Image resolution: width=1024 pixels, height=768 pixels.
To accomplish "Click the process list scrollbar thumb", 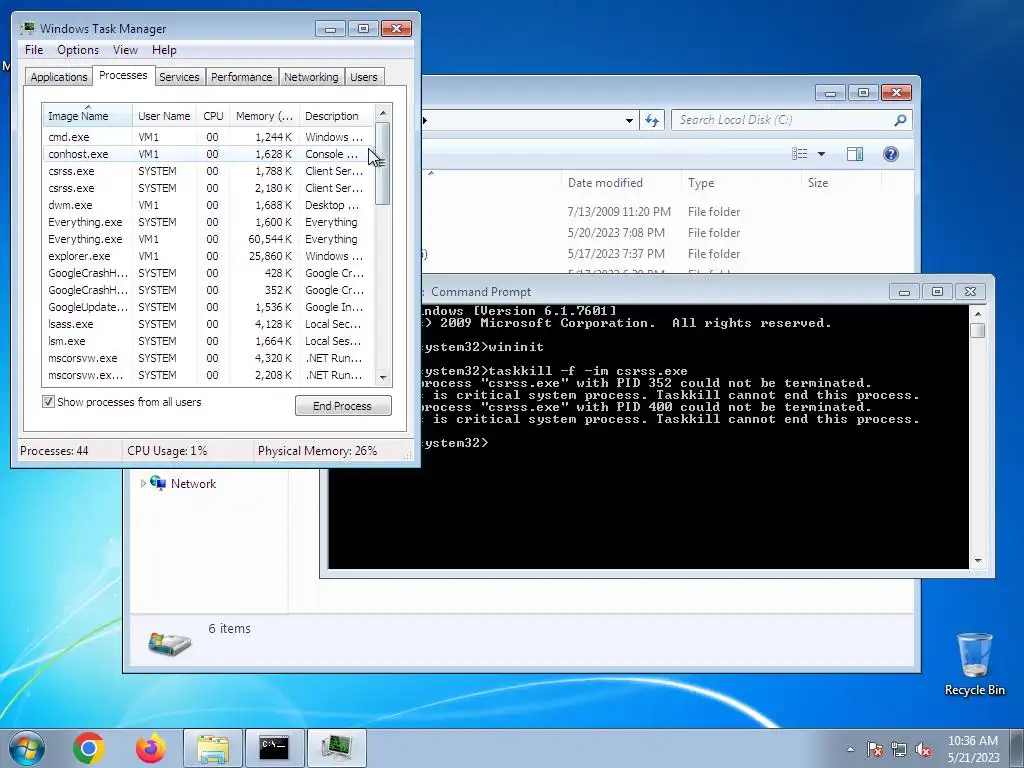I will [383, 163].
